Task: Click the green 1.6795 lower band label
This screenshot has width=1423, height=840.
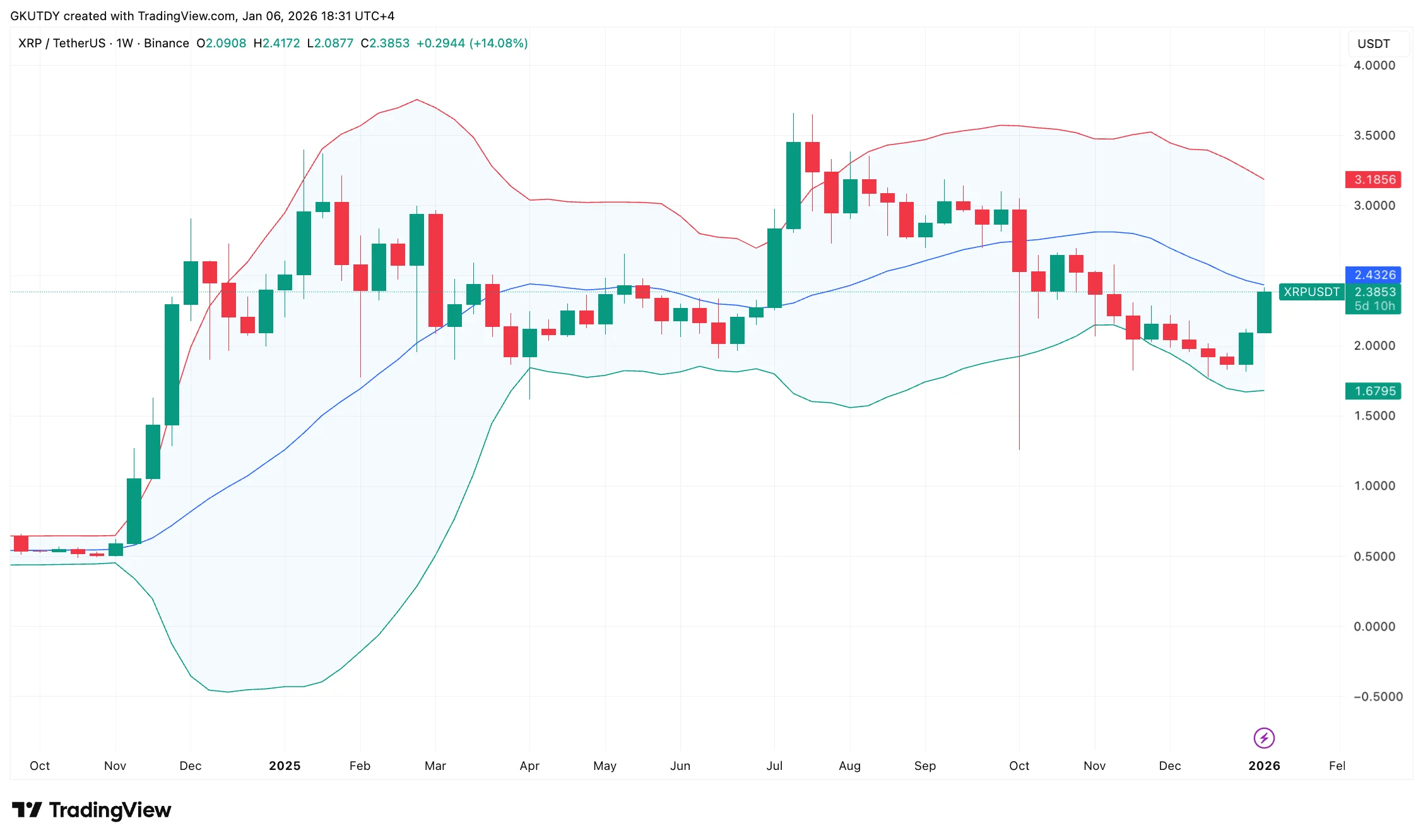Action: (1374, 391)
